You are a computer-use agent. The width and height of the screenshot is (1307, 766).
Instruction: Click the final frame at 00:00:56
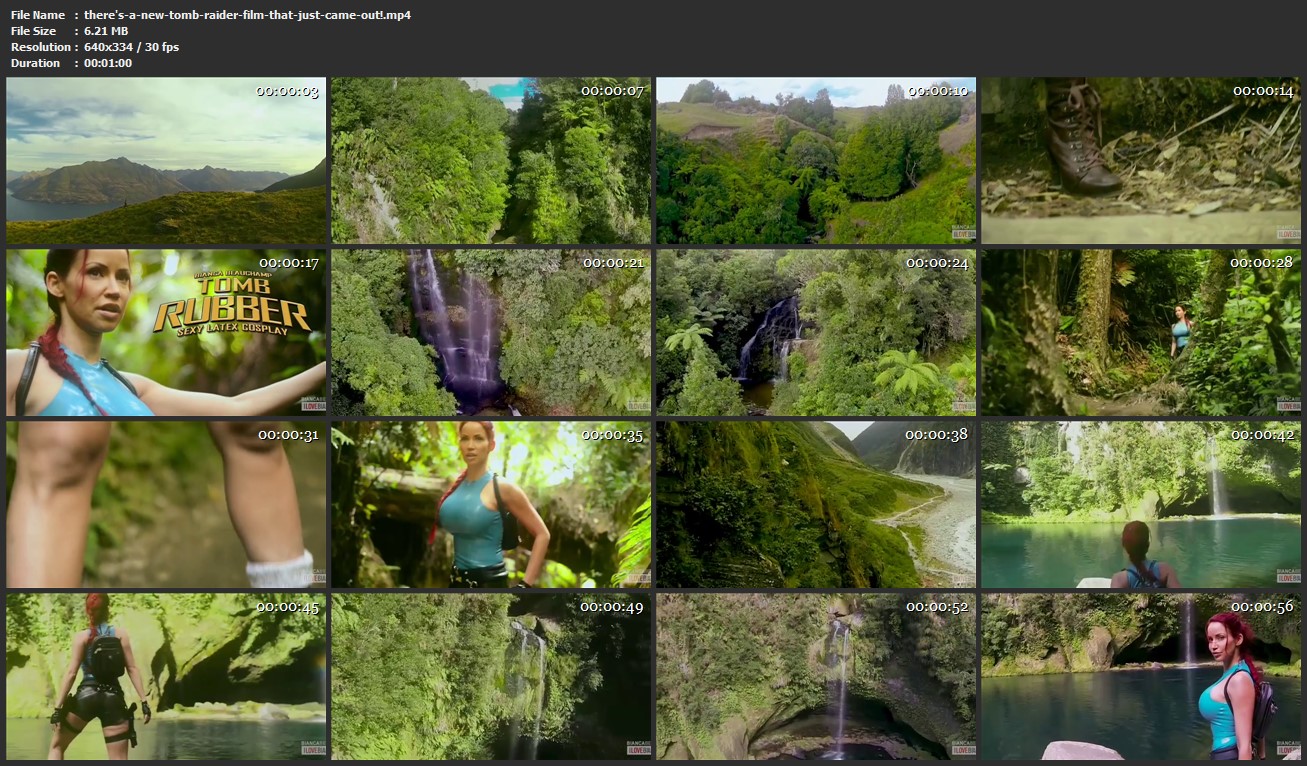tap(1141, 677)
